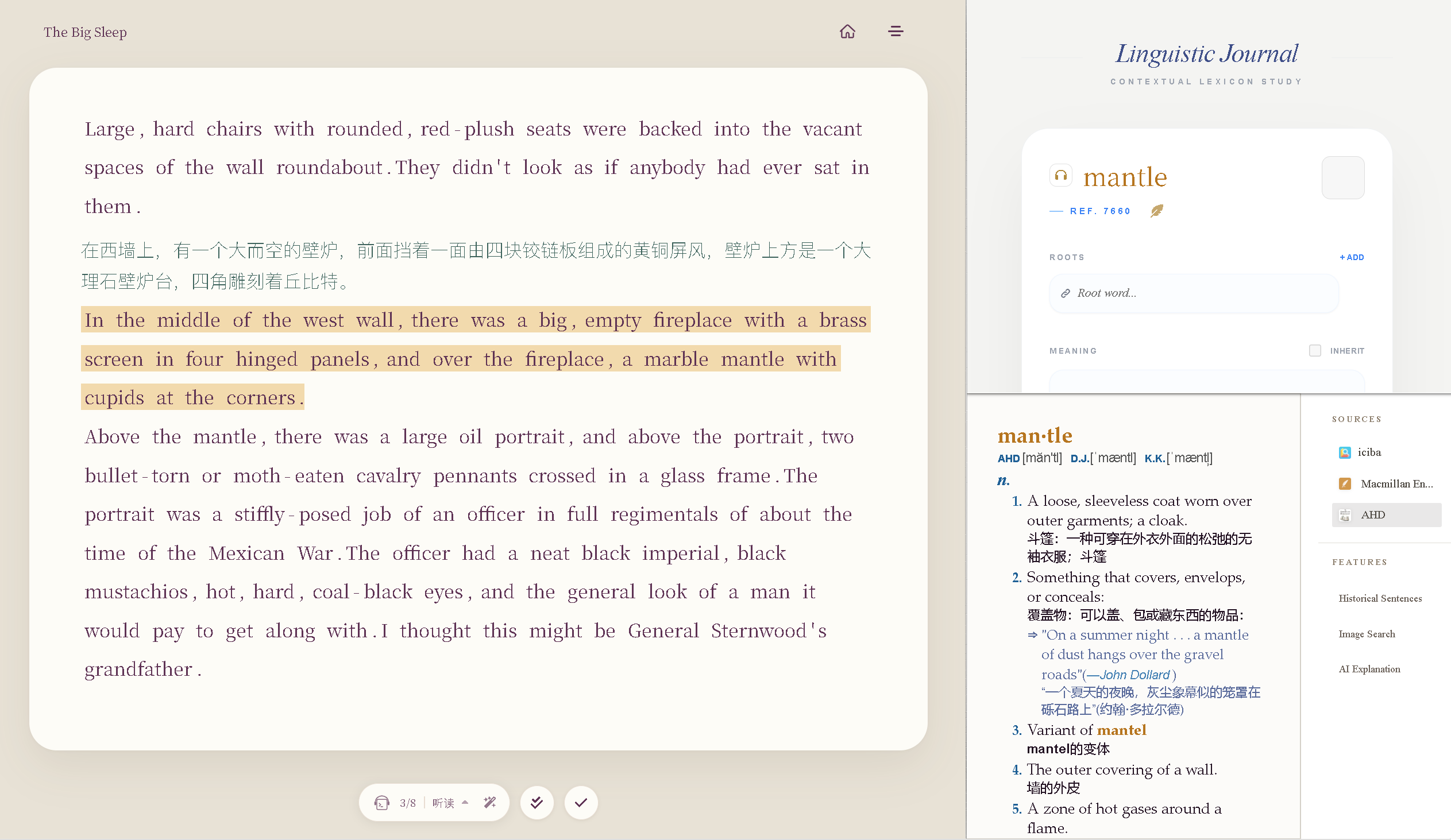The image size is (1451, 840).
Task: Click the Root word input field
Action: [1193, 293]
